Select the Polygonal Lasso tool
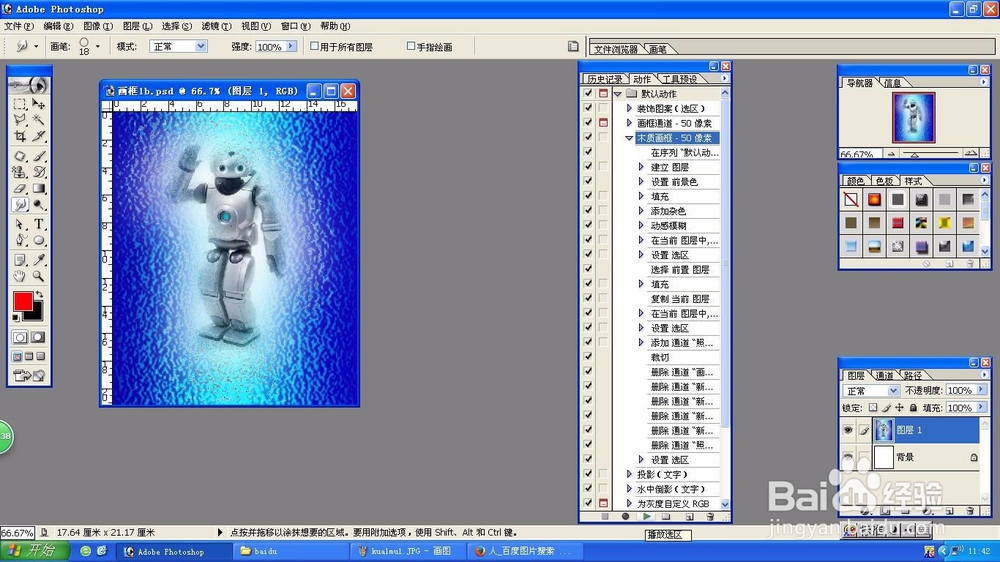 20,119
